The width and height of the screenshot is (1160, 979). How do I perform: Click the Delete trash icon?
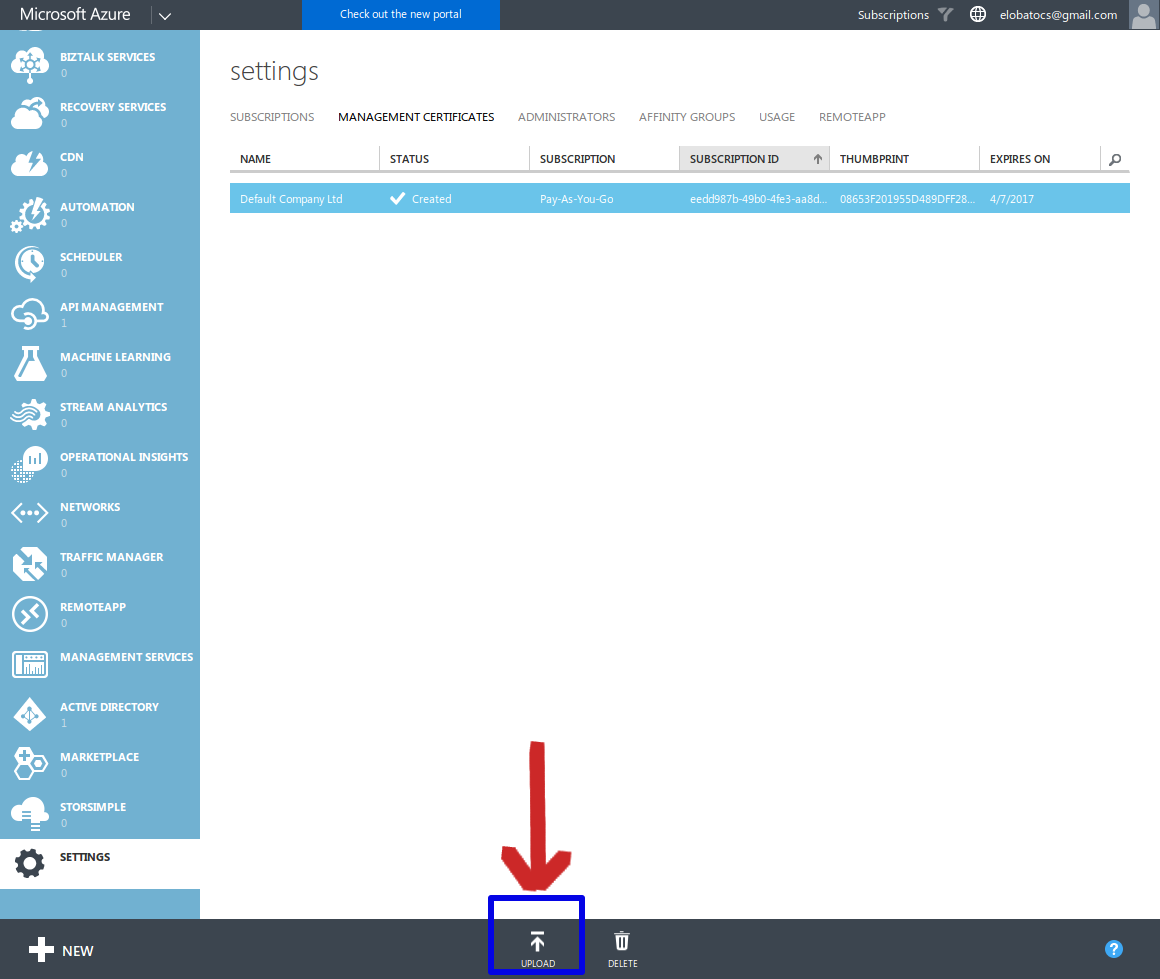coord(622,941)
